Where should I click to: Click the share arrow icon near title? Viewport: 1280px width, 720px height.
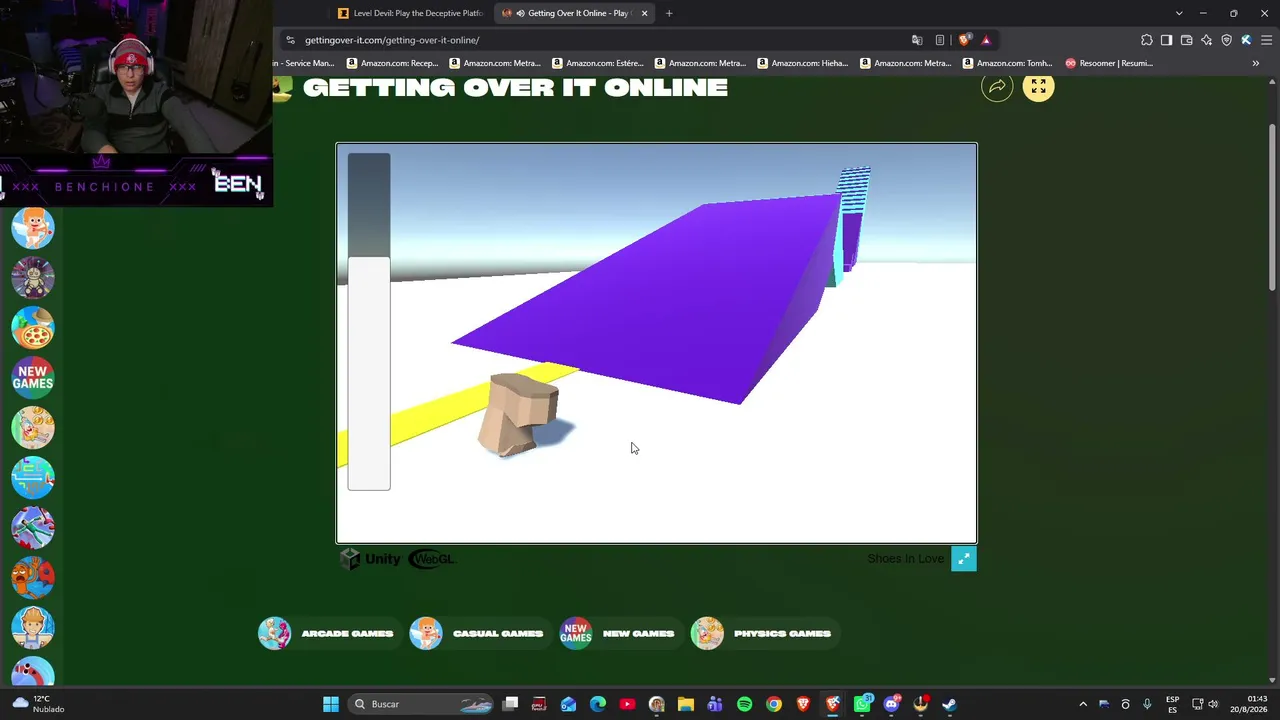tap(997, 87)
